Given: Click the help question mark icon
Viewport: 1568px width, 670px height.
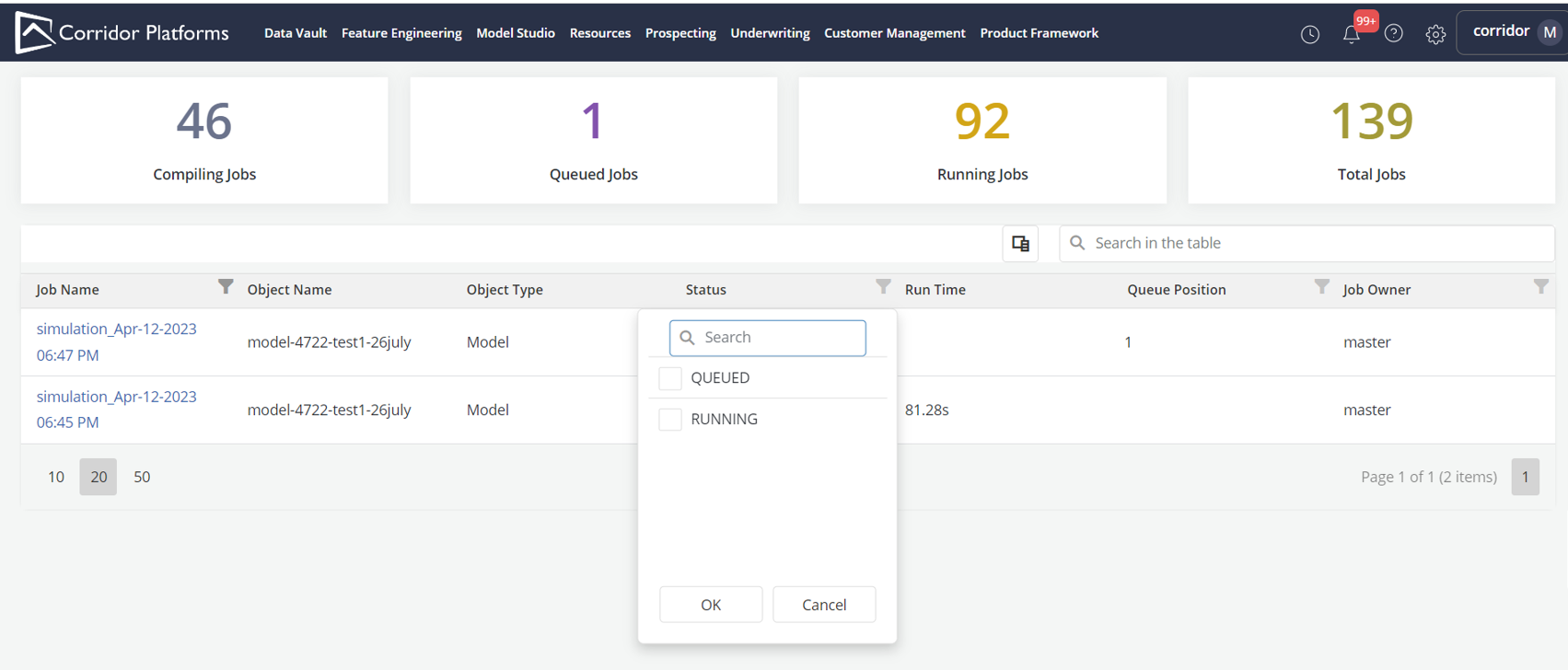Looking at the screenshot, I should [1393, 34].
